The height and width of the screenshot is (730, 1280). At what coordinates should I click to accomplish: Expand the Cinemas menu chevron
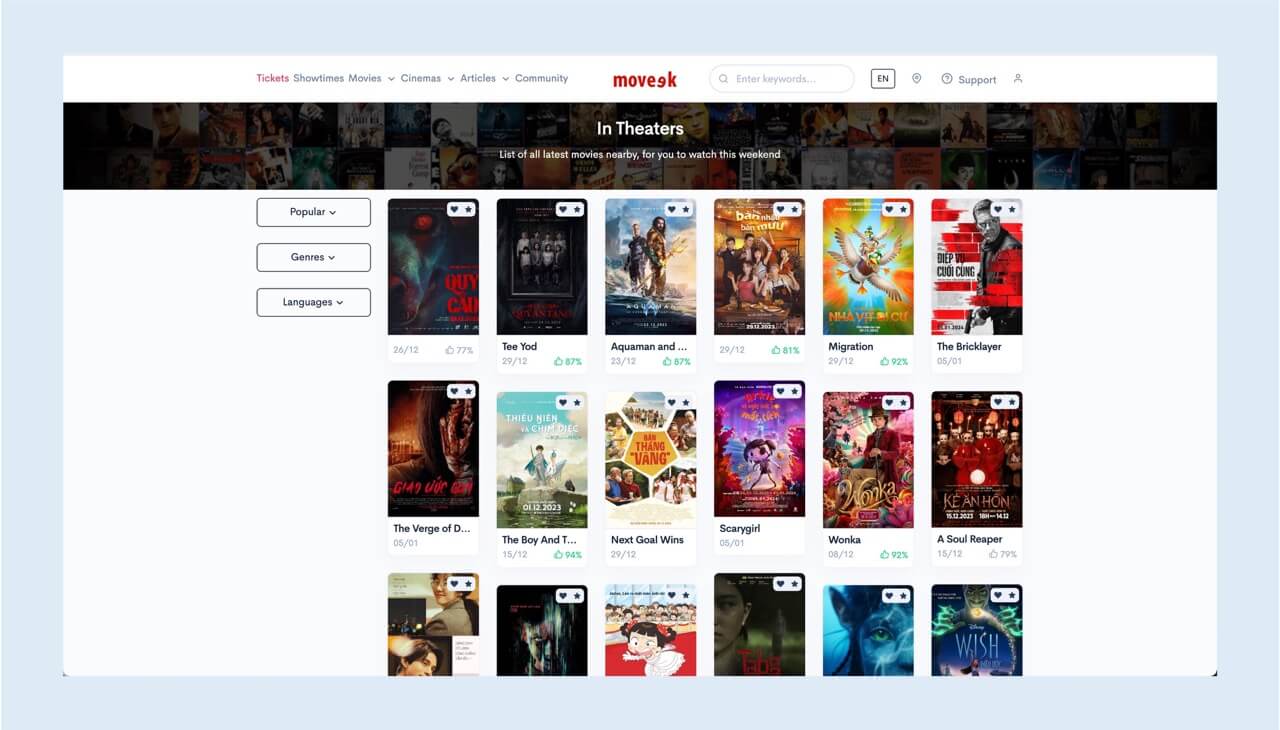[x=451, y=79]
